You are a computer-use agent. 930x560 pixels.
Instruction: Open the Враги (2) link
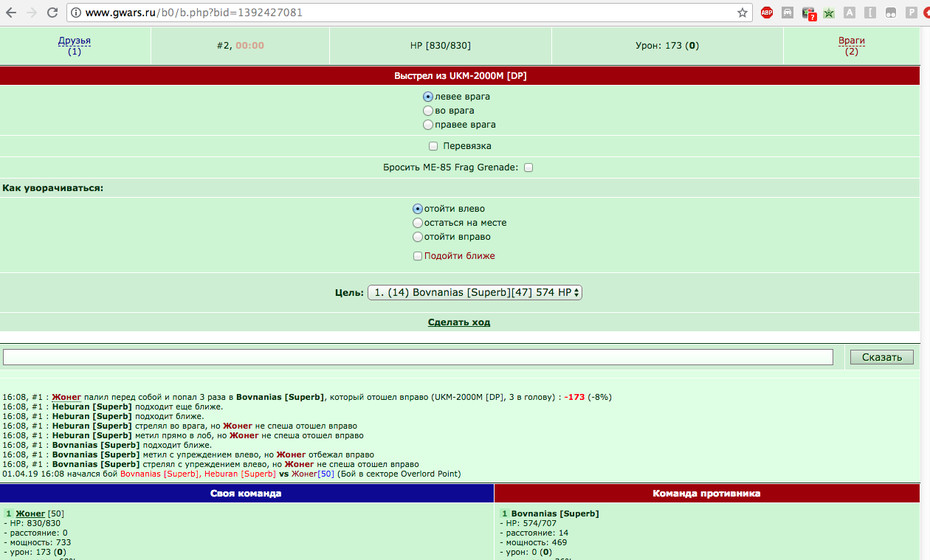[851, 46]
